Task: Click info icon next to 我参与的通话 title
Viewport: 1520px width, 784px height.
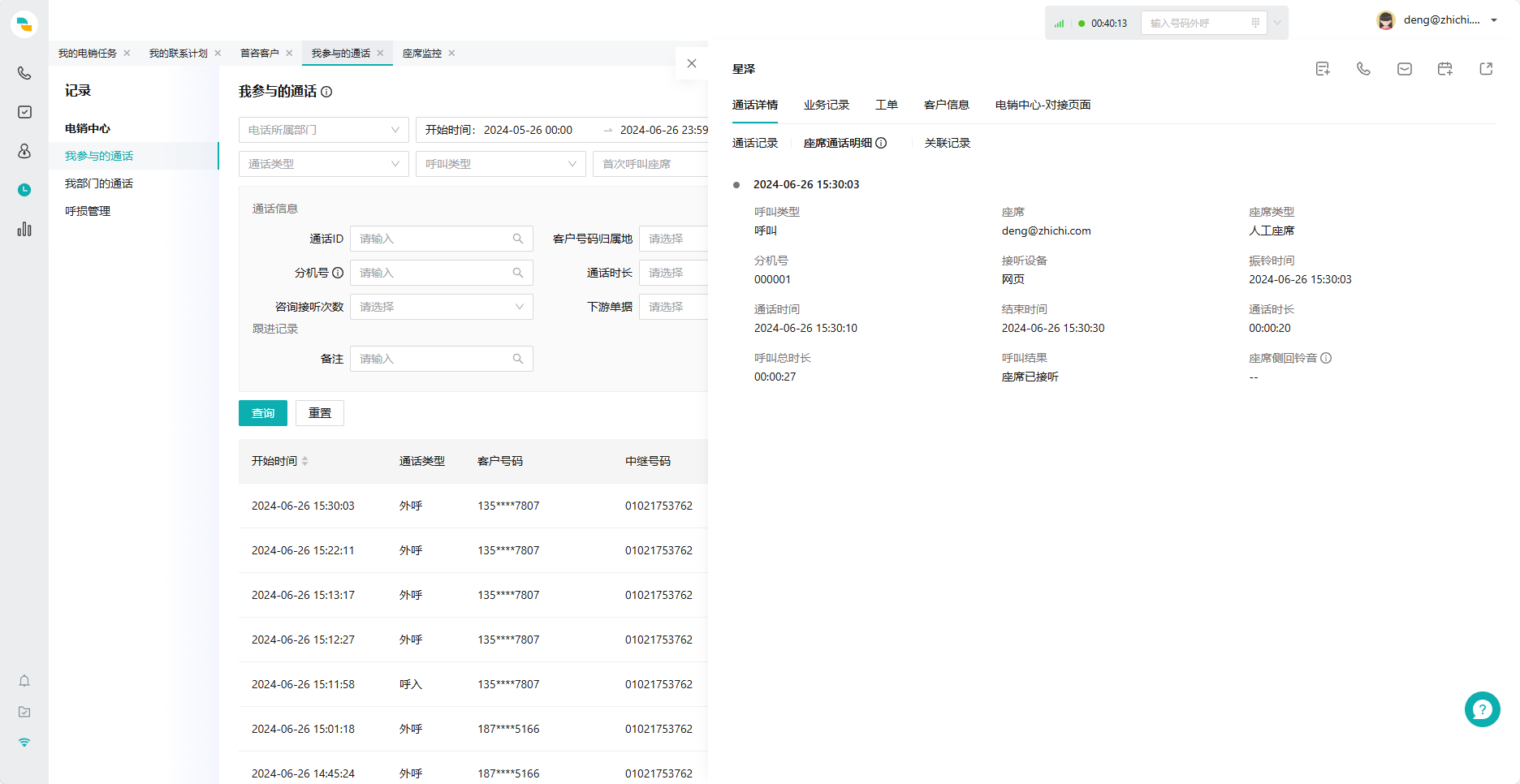Action: pyautogui.click(x=326, y=92)
